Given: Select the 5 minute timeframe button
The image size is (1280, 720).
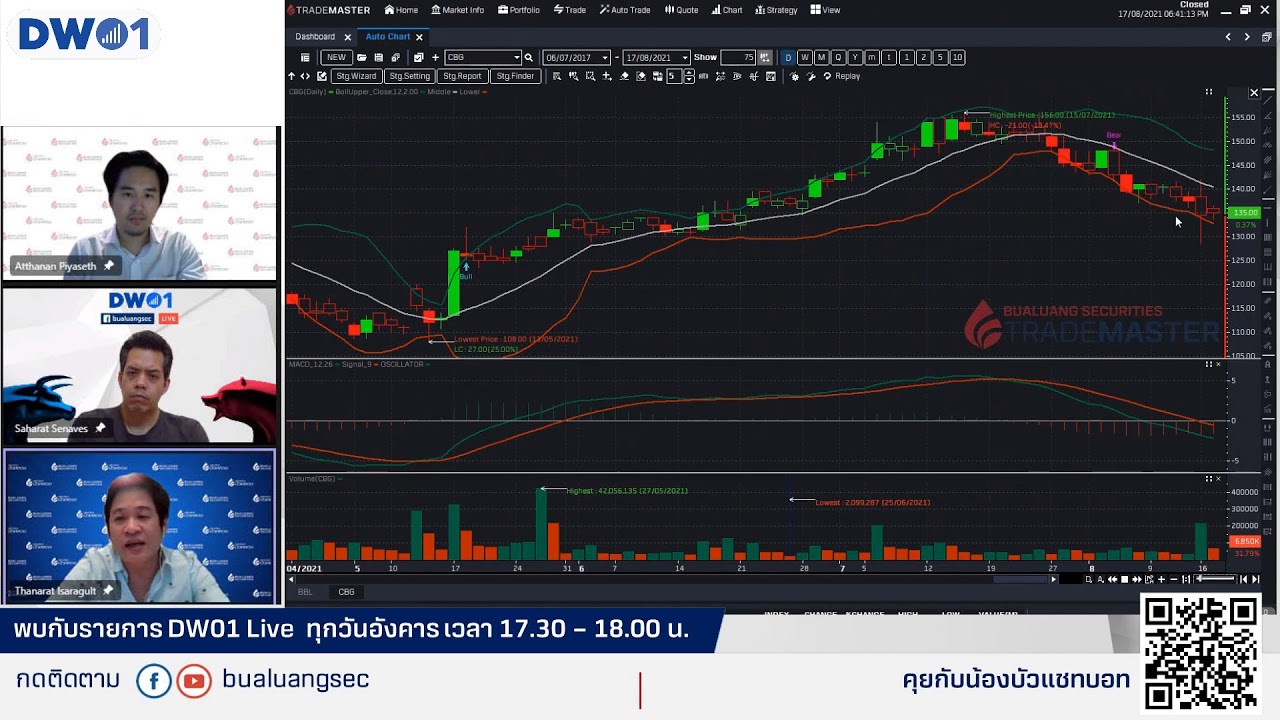Looking at the screenshot, I should 940,57.
